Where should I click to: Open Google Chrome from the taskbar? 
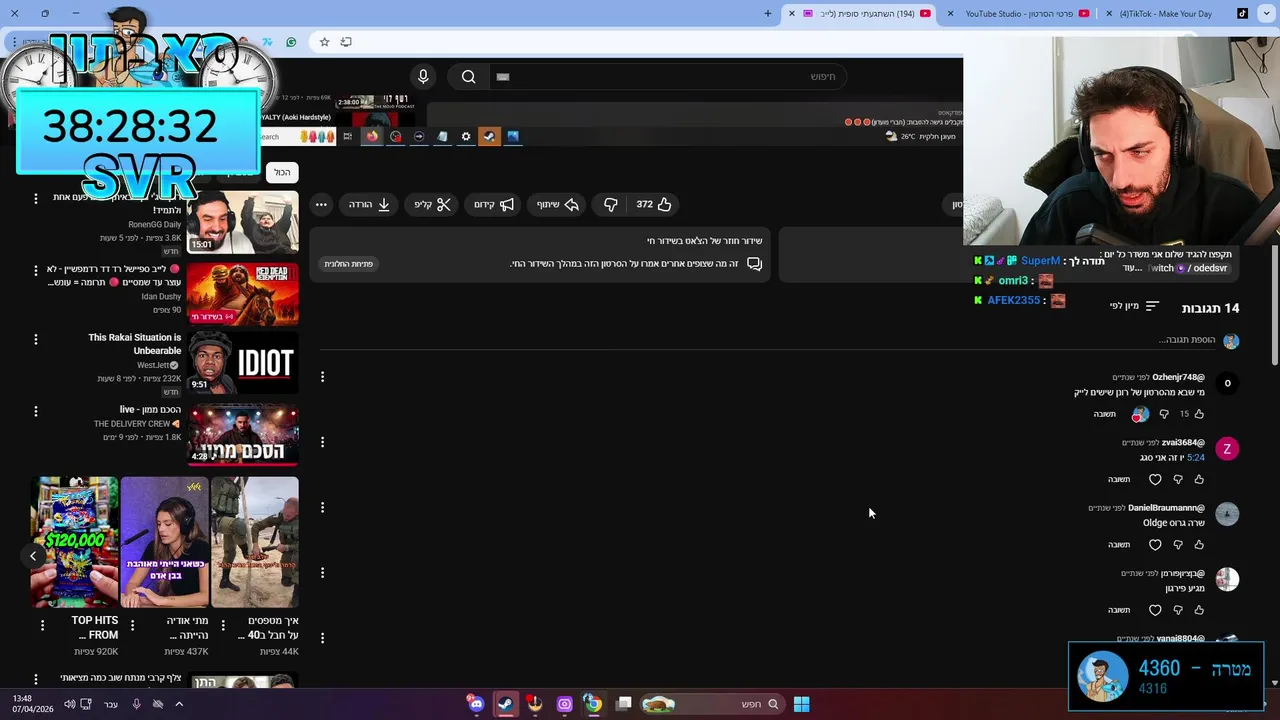pyautogui.click(x=593, y=704)
